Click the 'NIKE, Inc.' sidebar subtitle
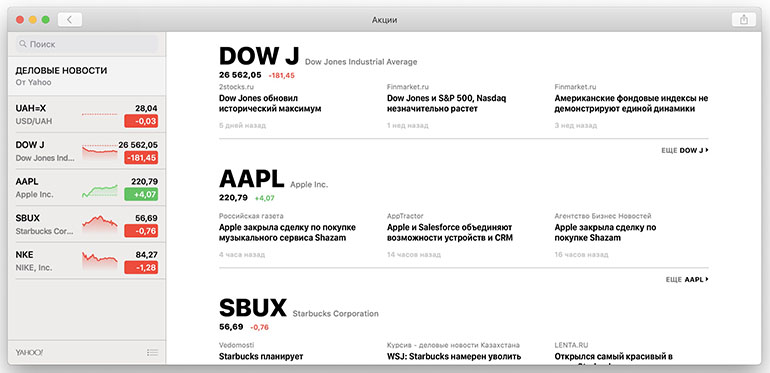 pos(34,268)
